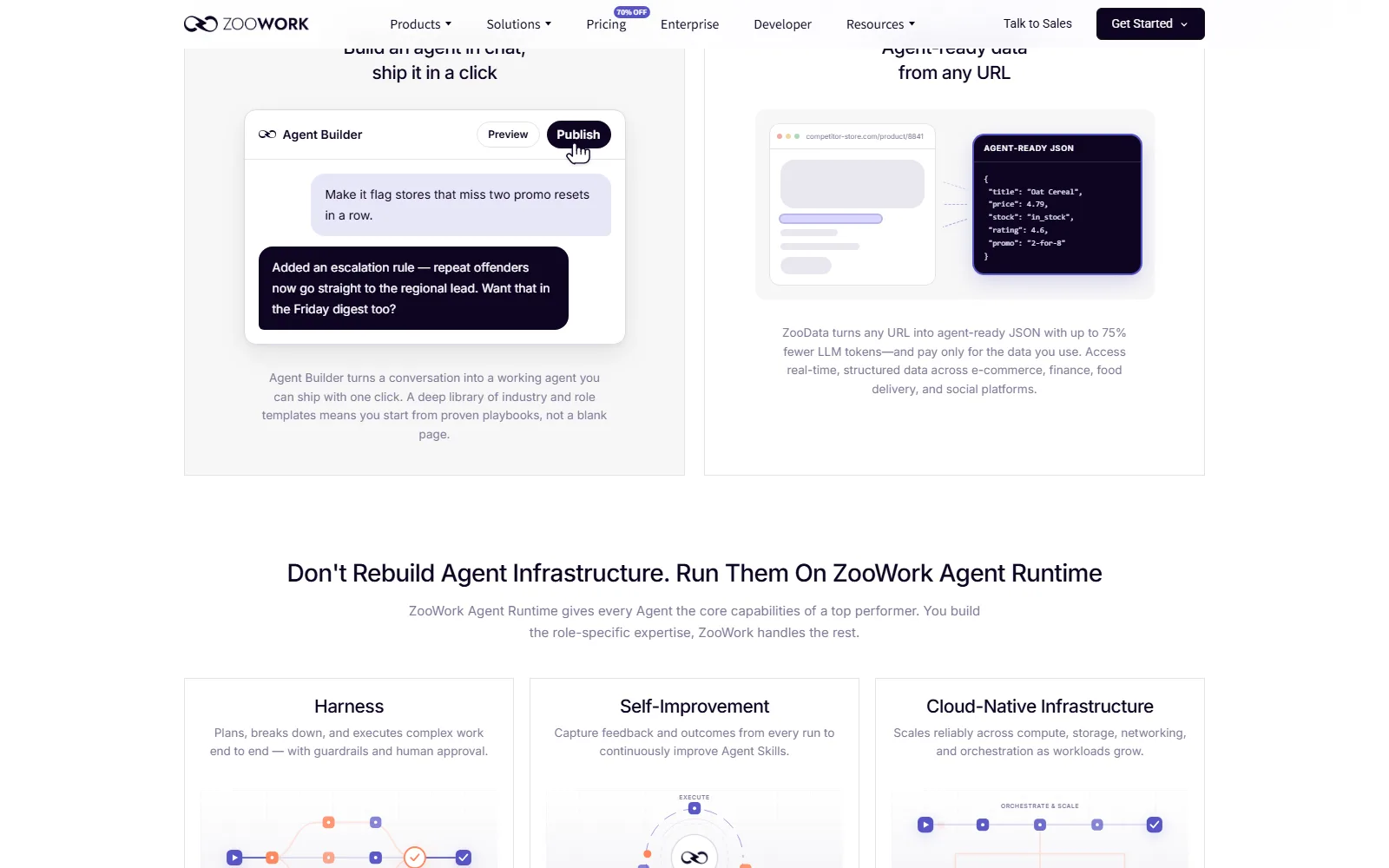The image size is (1389, 868).
Task: Navigate to Developer section
Action: [x=782, y=24]
